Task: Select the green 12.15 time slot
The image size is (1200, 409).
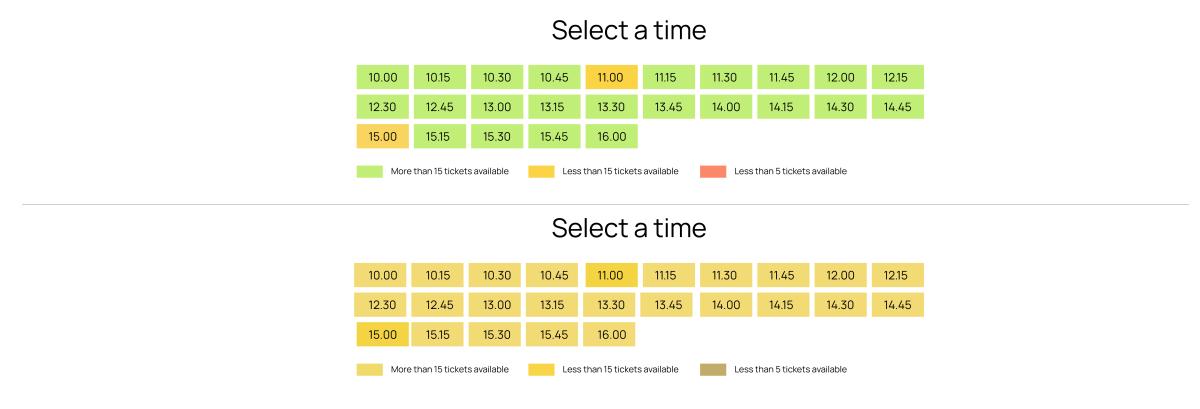Action: coord(897,77)
